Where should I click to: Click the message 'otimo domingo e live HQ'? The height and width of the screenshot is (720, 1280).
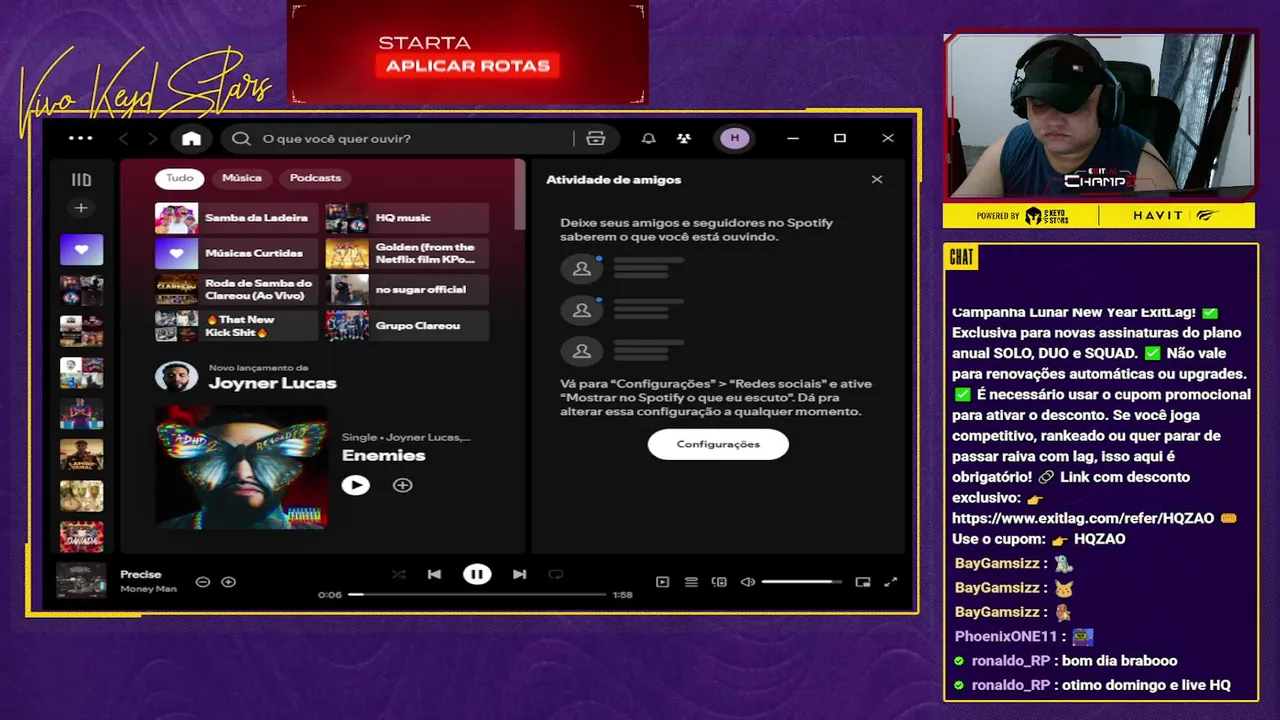(x=1146, y=685)
